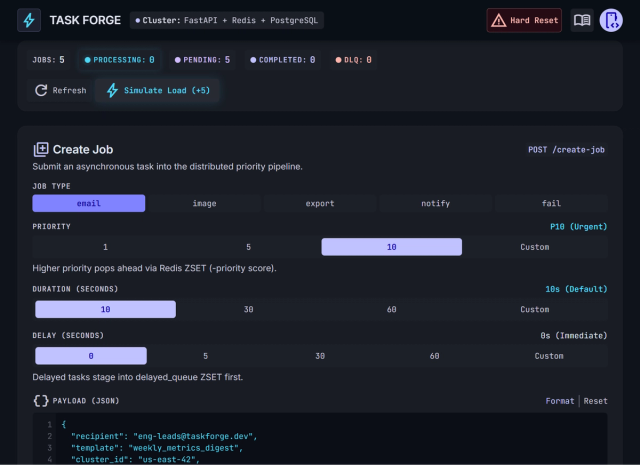Open the documentation book icon
This screenshot has height=465, width=640.
(582, 20)
